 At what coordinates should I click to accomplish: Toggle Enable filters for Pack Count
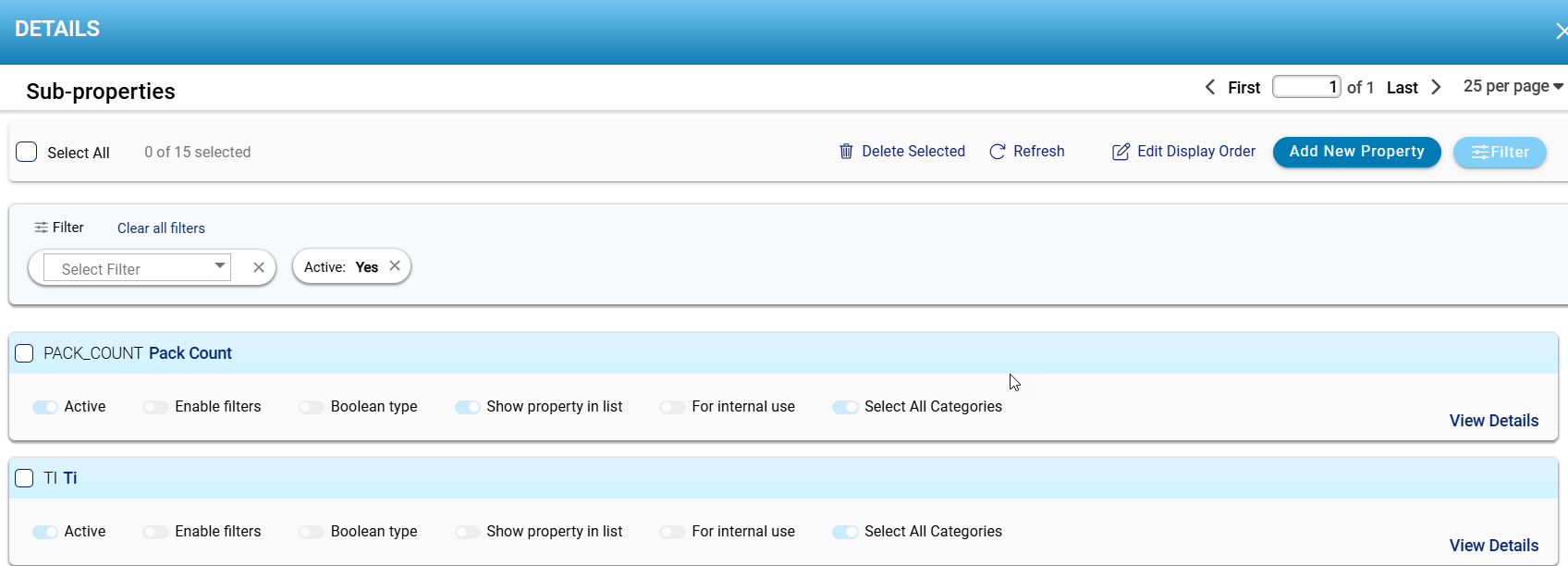tap(155, 407)
